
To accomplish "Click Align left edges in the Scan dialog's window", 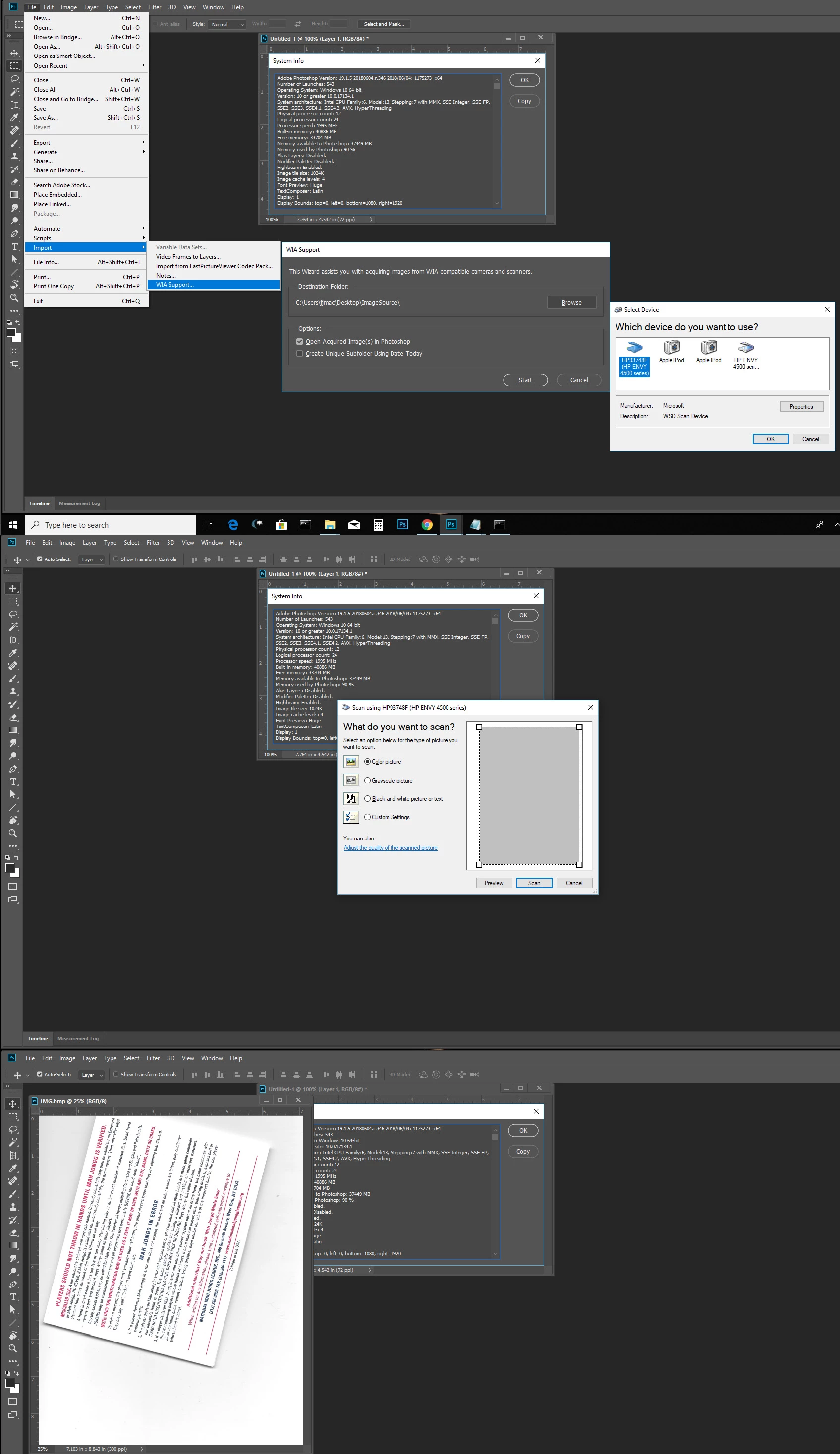I will [x=236, y=559].
